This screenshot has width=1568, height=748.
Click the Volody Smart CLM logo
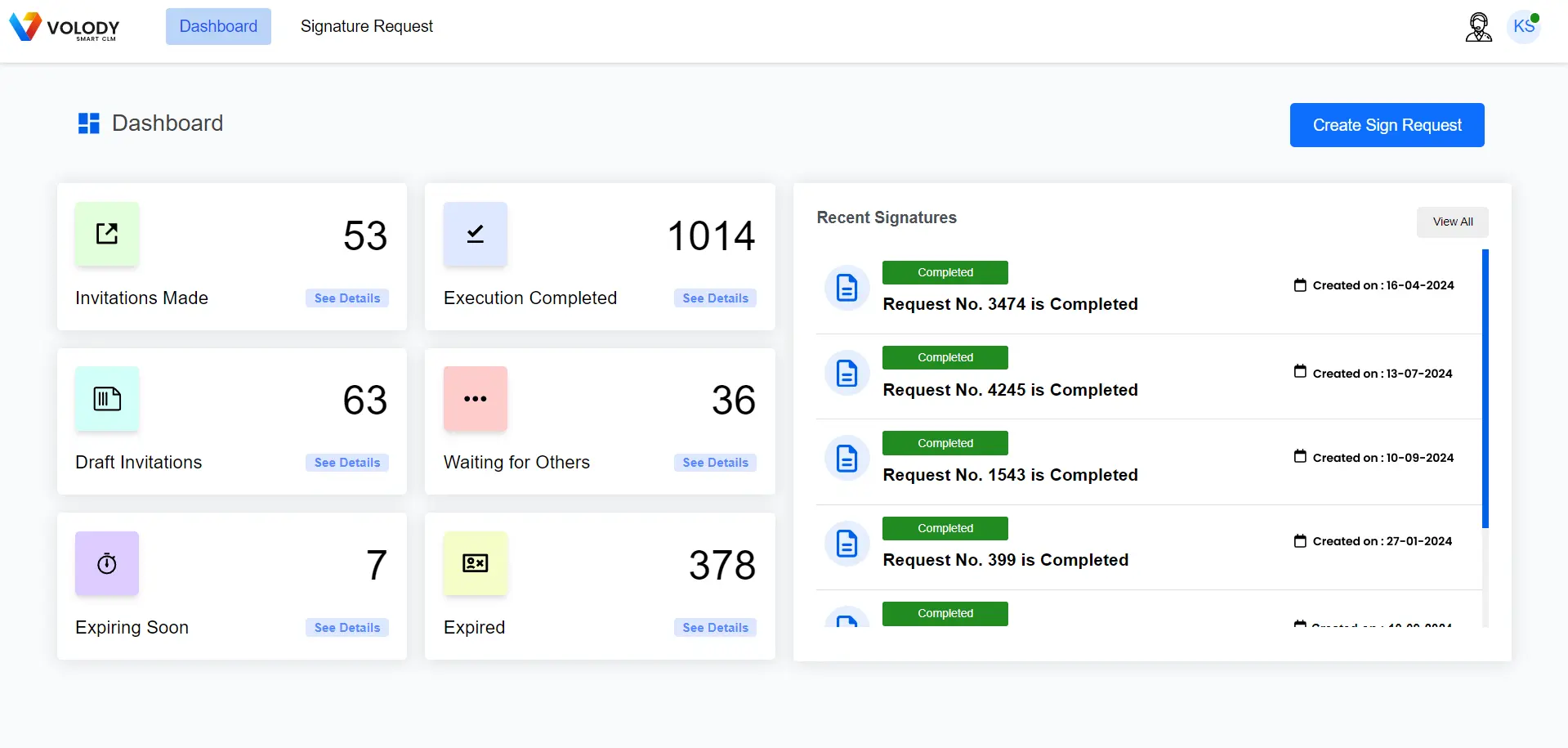(65, 27)
